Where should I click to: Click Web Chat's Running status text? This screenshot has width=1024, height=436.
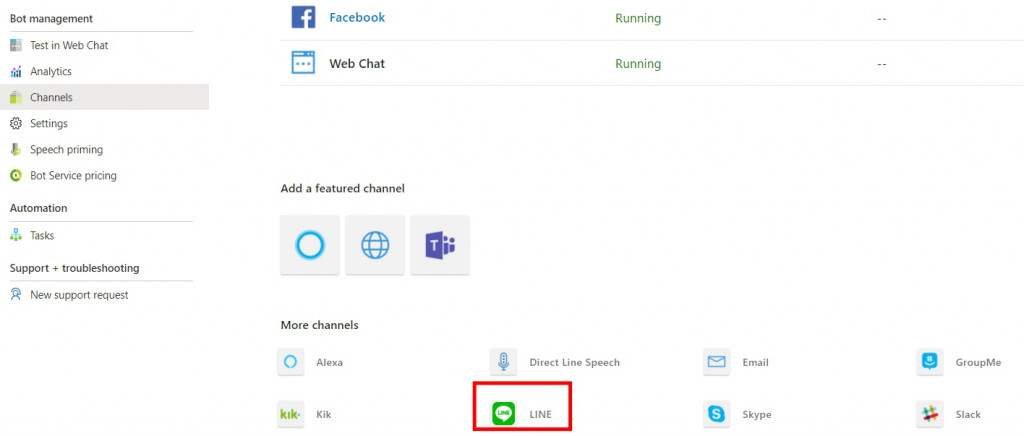click(638, 64)
